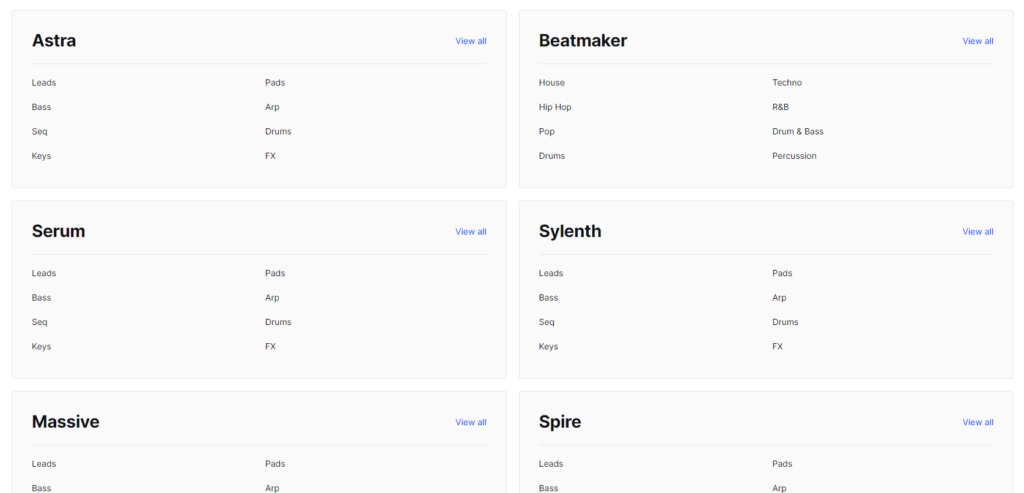Select Arp under Astra
The image size is (1024, 493).
(x=272, y=107)
